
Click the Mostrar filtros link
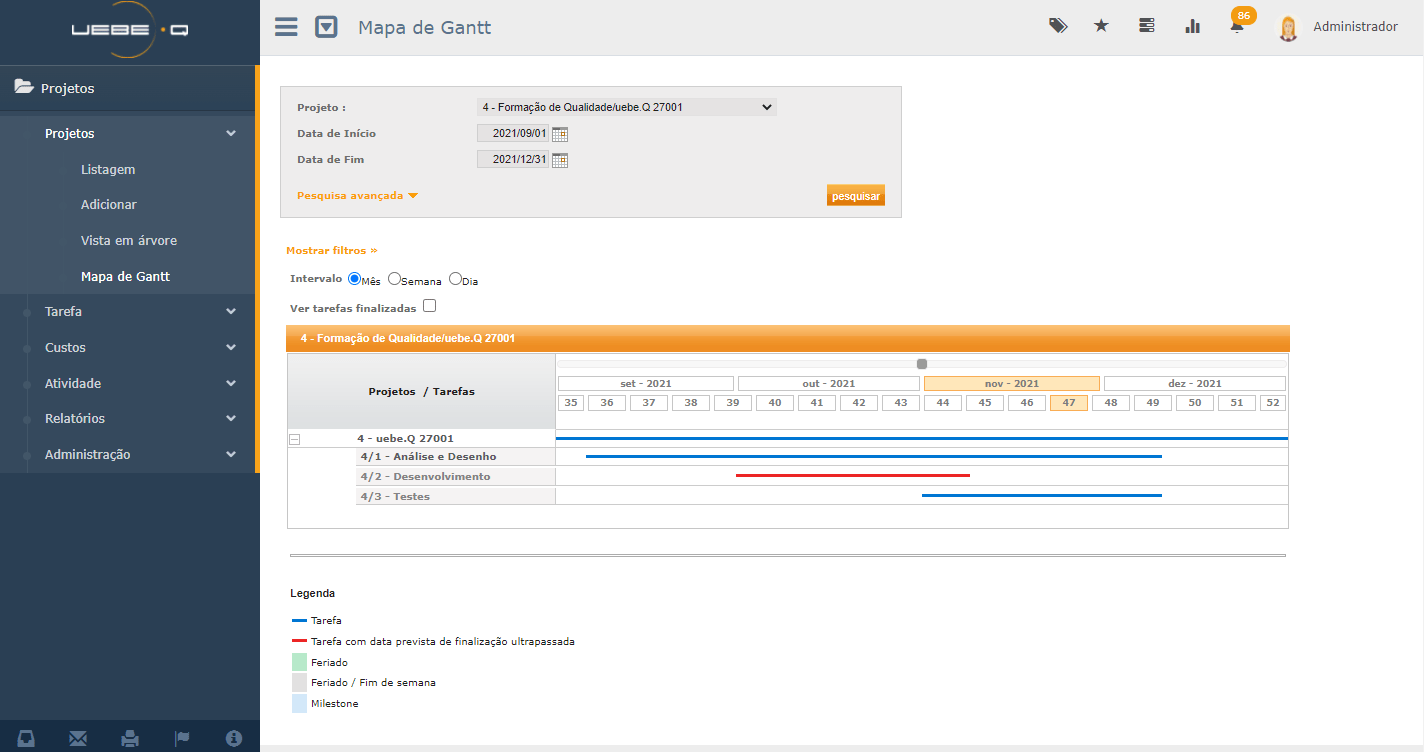tap(332, 251)
